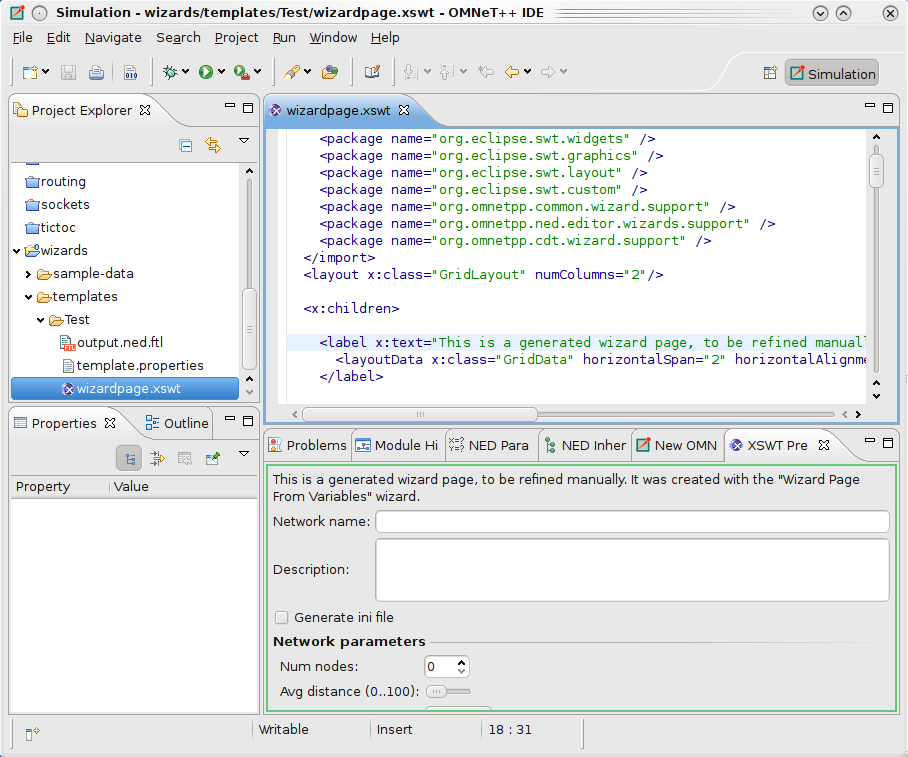Screen dimensions: 908x757
Task: Switch to the Outline tab
Action: [x=177, y=423]
